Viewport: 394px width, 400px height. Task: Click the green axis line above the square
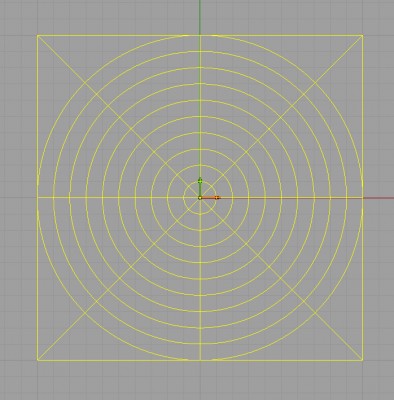[200, 17]
